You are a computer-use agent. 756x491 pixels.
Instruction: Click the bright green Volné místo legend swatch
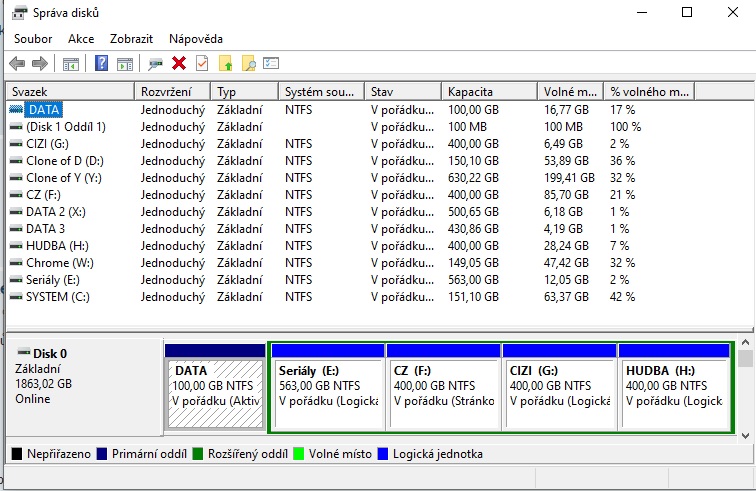coord(299,454)
